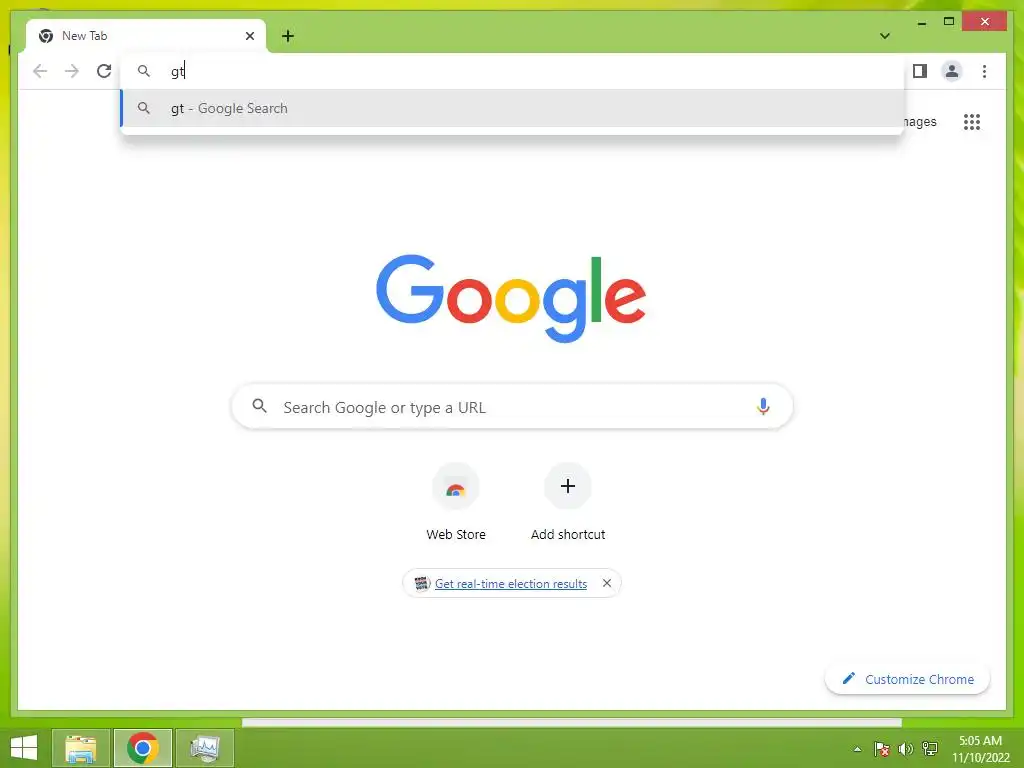Click the Customize Chrome button
Screen dimensions: 1024x768
pyautogui.click(x=907, y=679)
